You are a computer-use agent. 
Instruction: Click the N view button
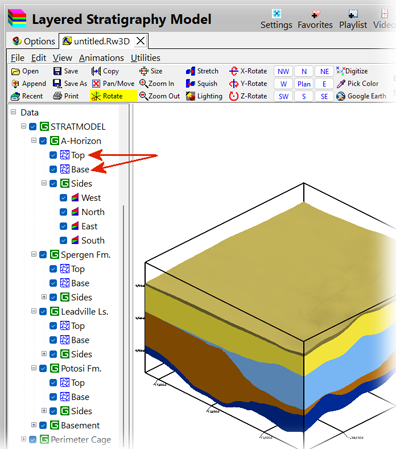(304, 71)
